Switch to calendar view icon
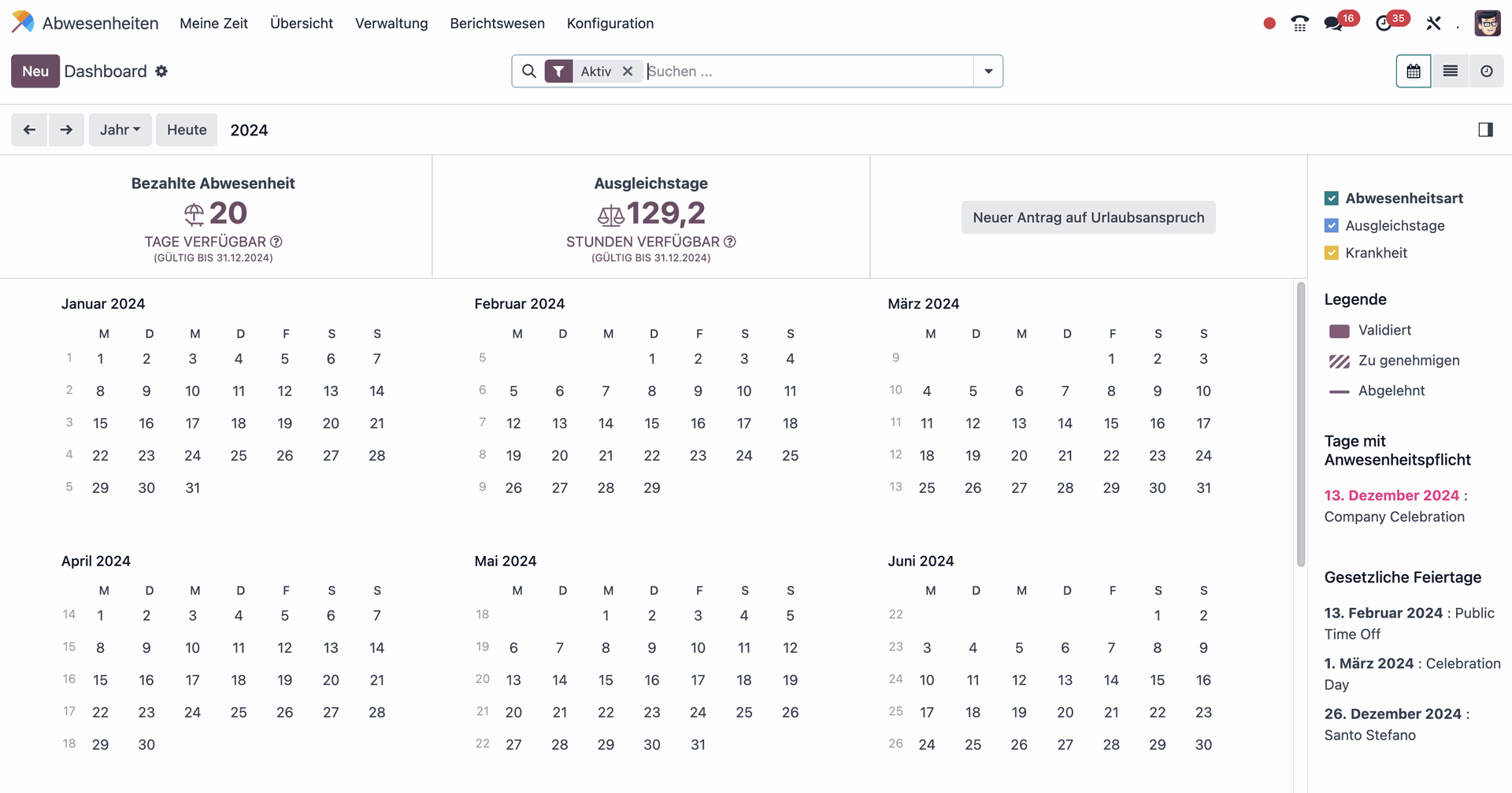 (x=1414, y=72)
